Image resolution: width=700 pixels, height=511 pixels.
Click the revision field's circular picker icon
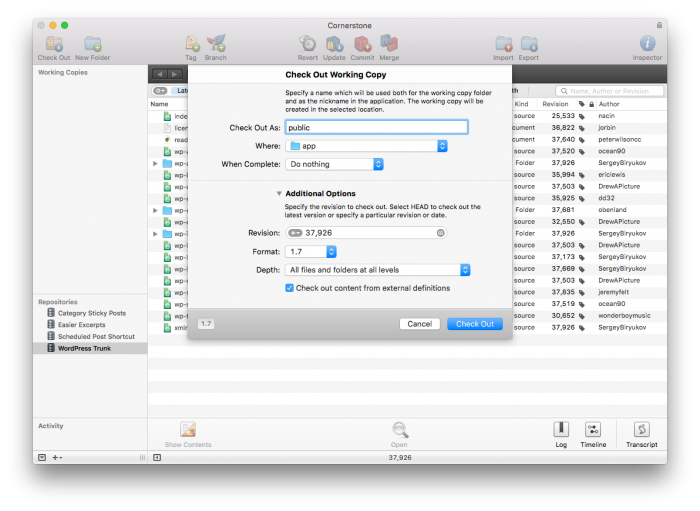pyautogui.click(x=440, y=233)
